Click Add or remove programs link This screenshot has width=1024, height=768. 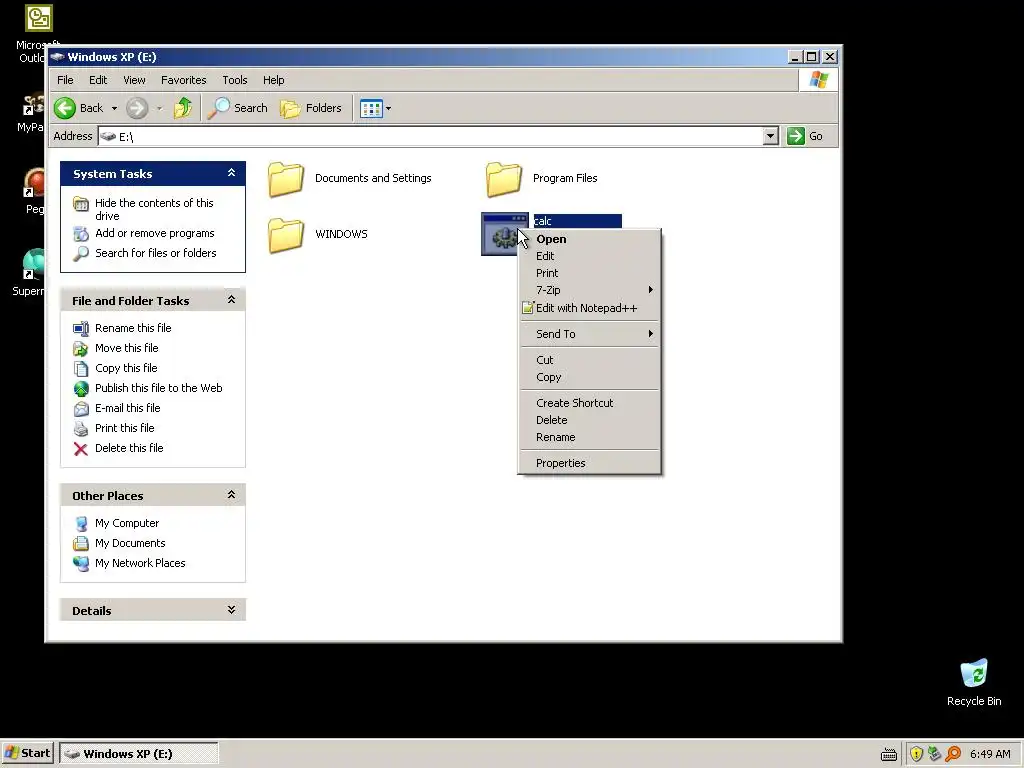(x=155, y=233)
